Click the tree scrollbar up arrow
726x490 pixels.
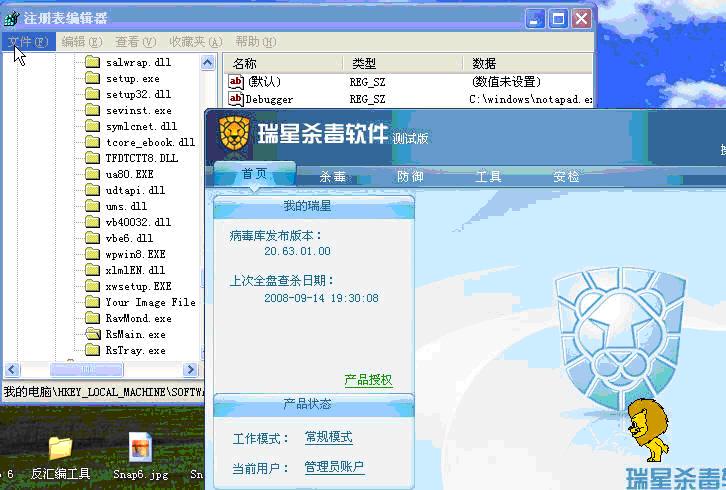208,63
